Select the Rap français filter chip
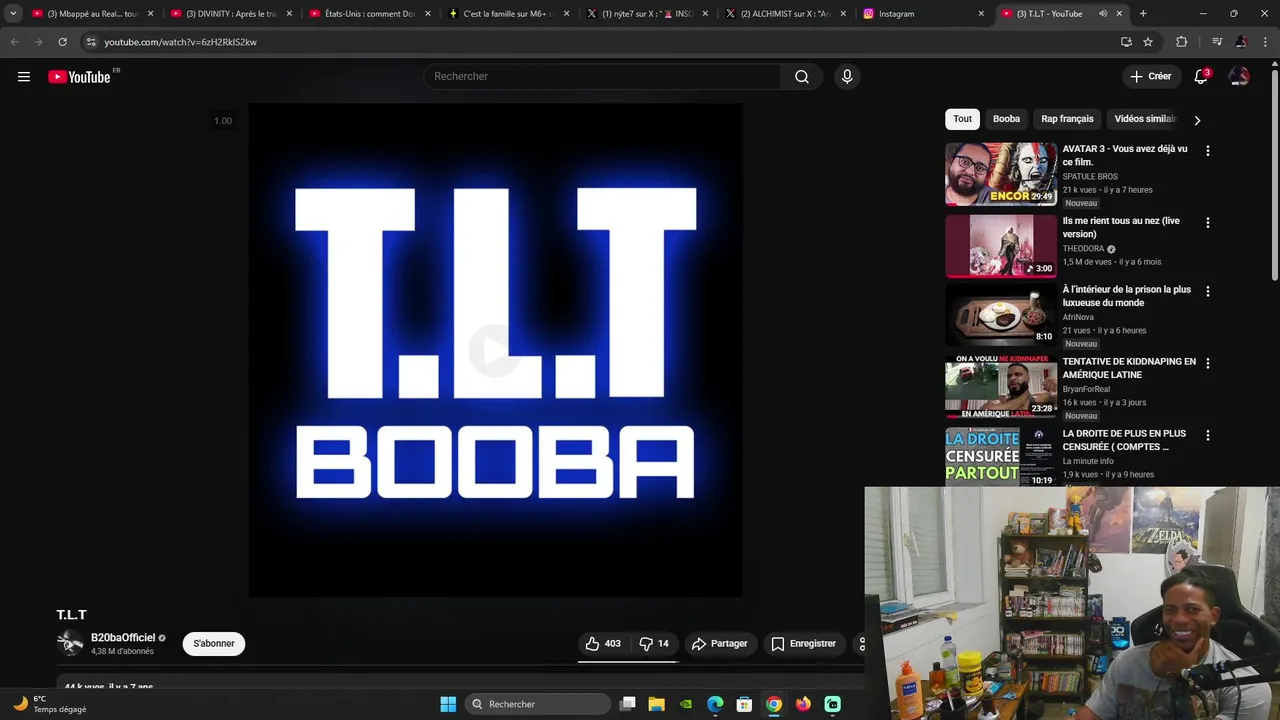 [x=1067, y=119]
